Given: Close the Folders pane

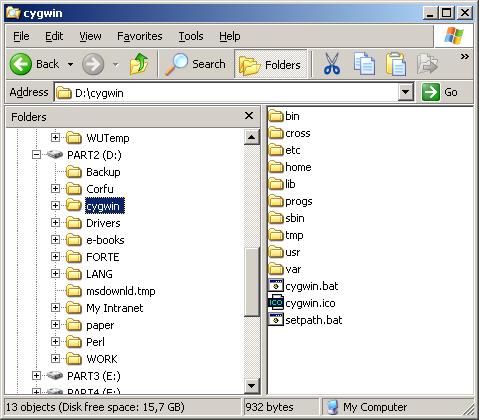Looking at the screenshot, I should tap(249, 116).
